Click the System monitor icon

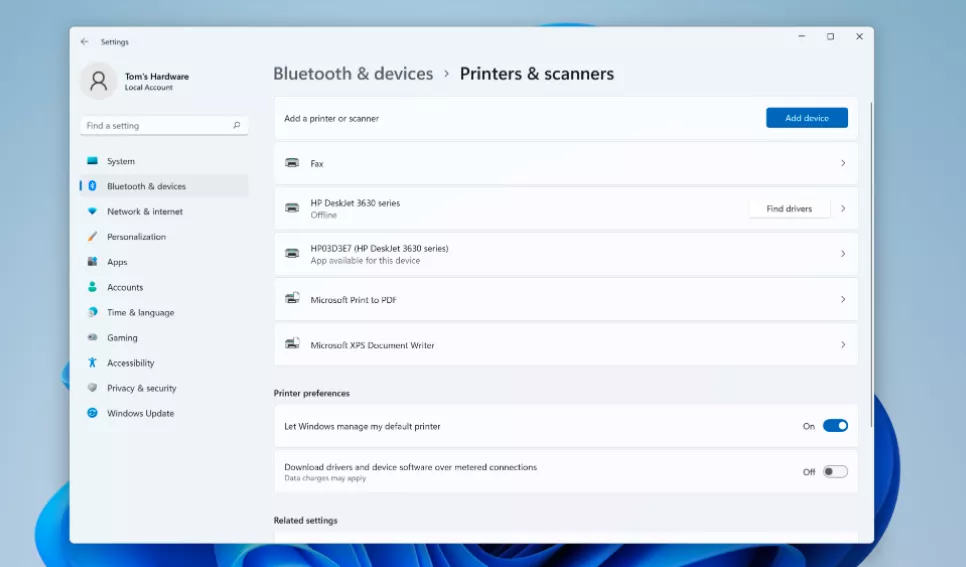(x=92, y=161)
